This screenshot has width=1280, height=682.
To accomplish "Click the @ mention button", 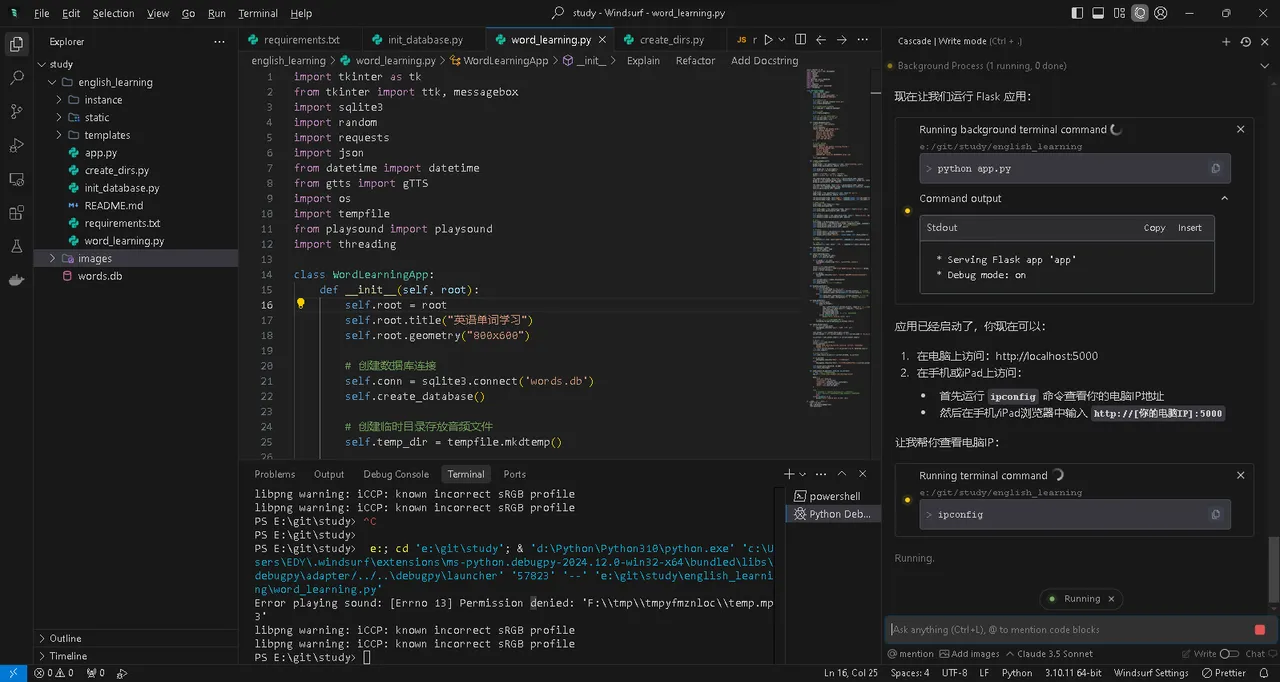I will (x=910, y=654).
